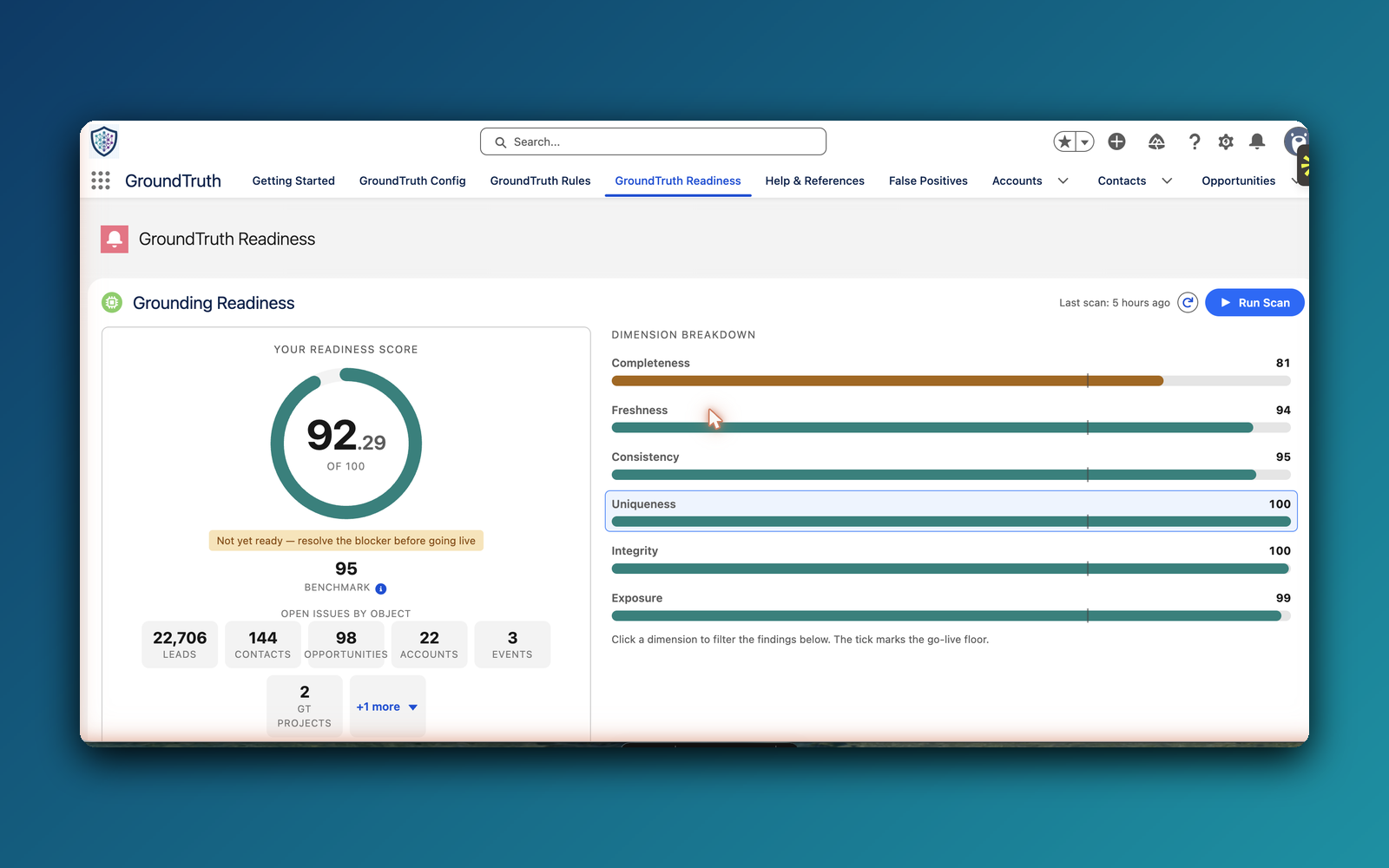This screenshot has height=868, width=1389.
Task: Click the green Grounding Readiness chip icon
Action: coord(112,302)
